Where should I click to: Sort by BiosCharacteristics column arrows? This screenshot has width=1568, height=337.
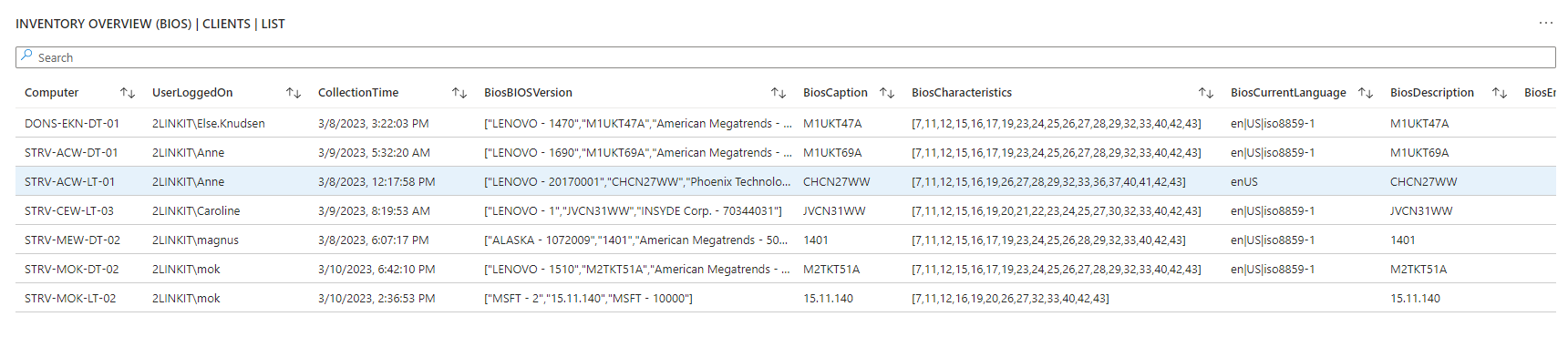click(1206, 93)
